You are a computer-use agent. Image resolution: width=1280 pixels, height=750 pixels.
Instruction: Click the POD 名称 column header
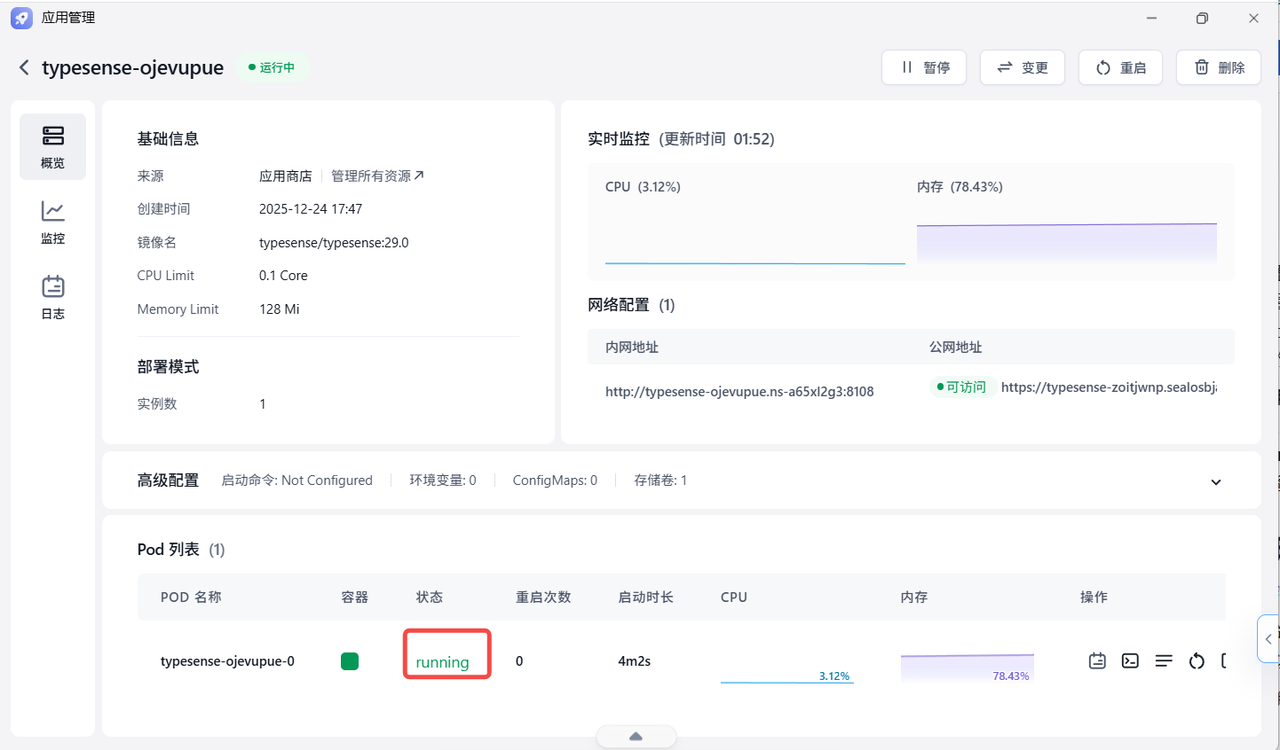[x=191, y=597]
